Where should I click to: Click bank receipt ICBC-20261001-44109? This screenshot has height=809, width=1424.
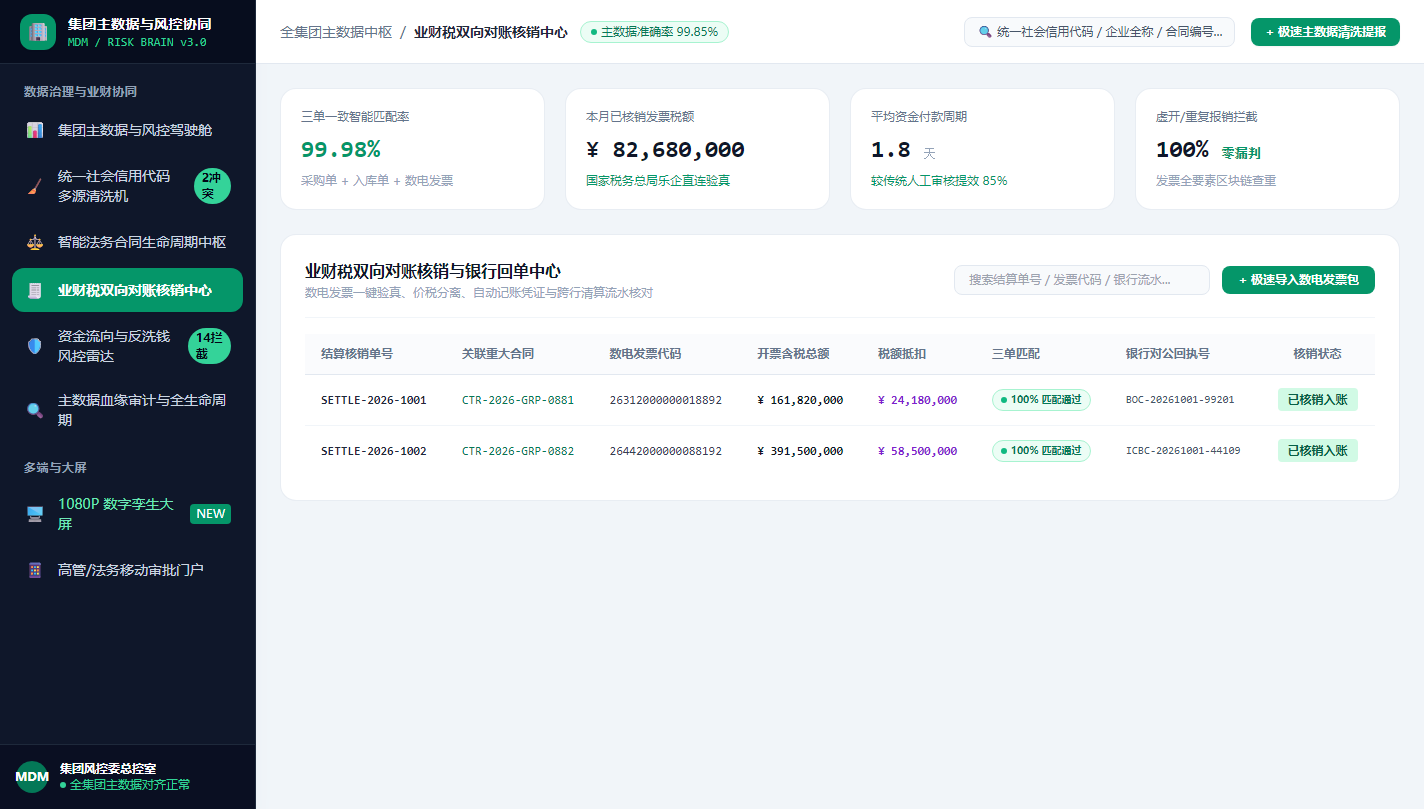(x=1183, y=451)
